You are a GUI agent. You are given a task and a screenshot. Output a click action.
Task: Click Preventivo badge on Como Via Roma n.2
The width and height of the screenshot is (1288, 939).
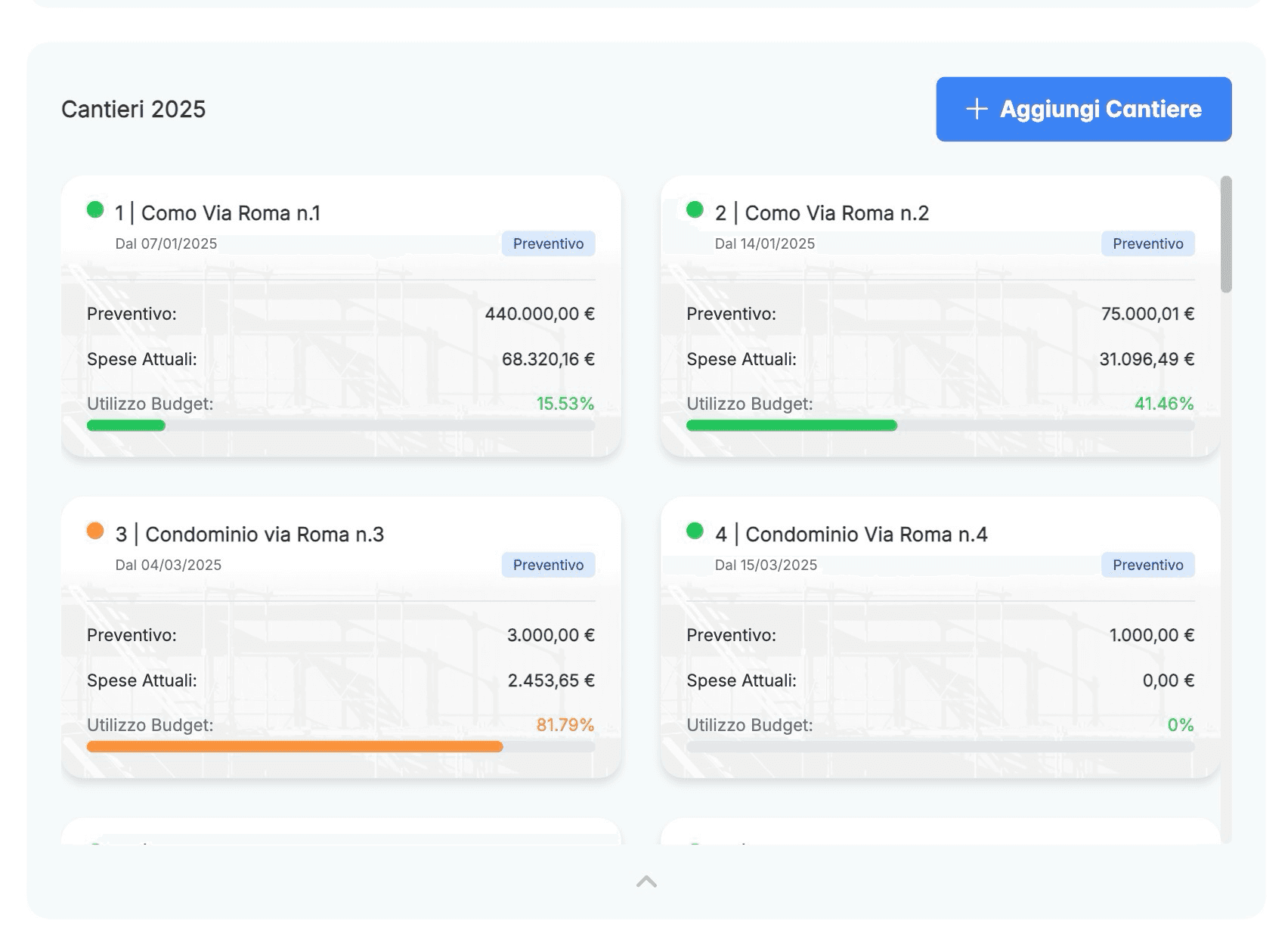[1147, 243]
